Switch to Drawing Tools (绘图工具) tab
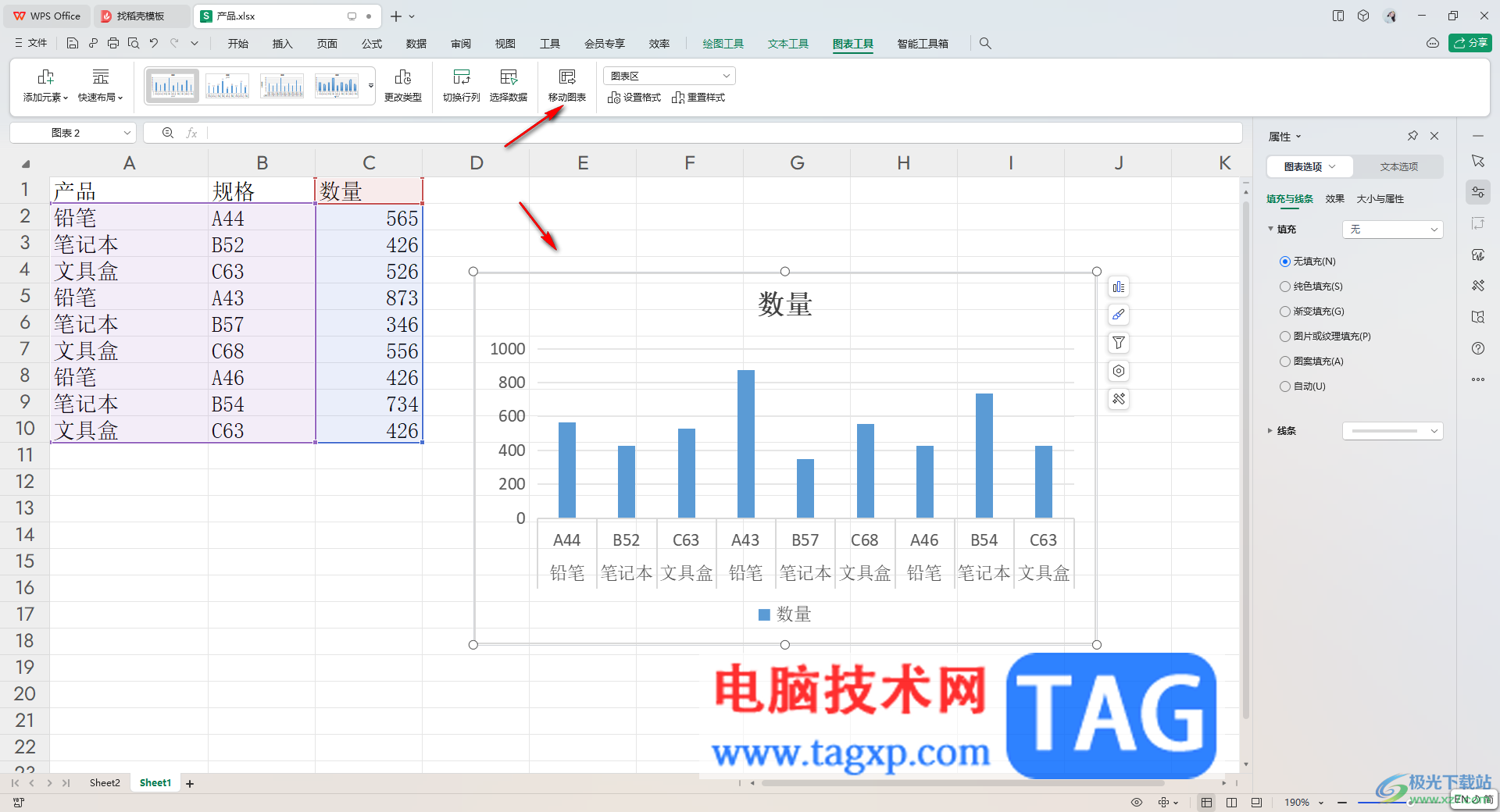This screenshot has width=1500, height=812. coord(723,44)
